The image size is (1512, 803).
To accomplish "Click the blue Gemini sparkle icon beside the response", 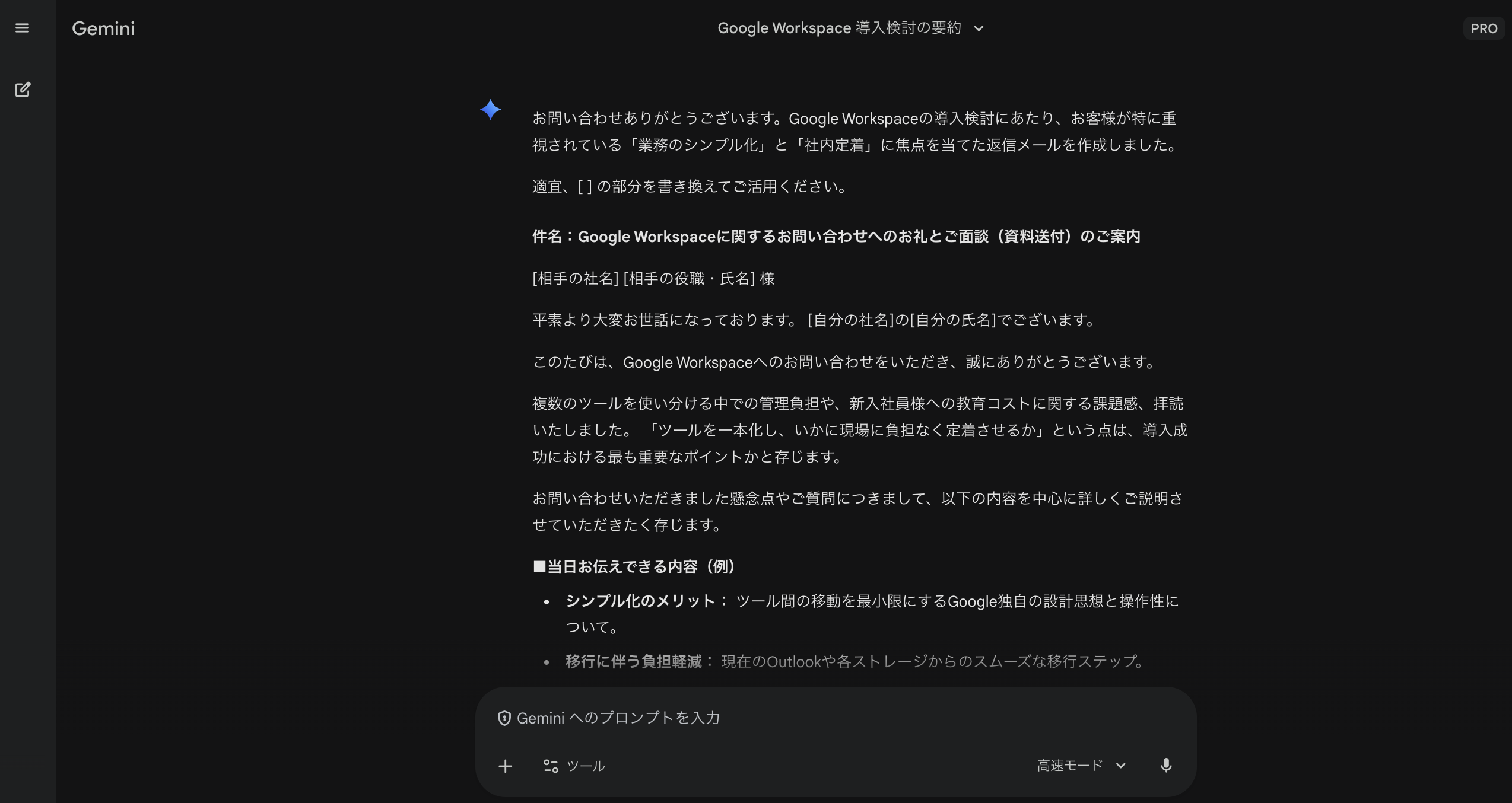I will click(x=491, y=110).
